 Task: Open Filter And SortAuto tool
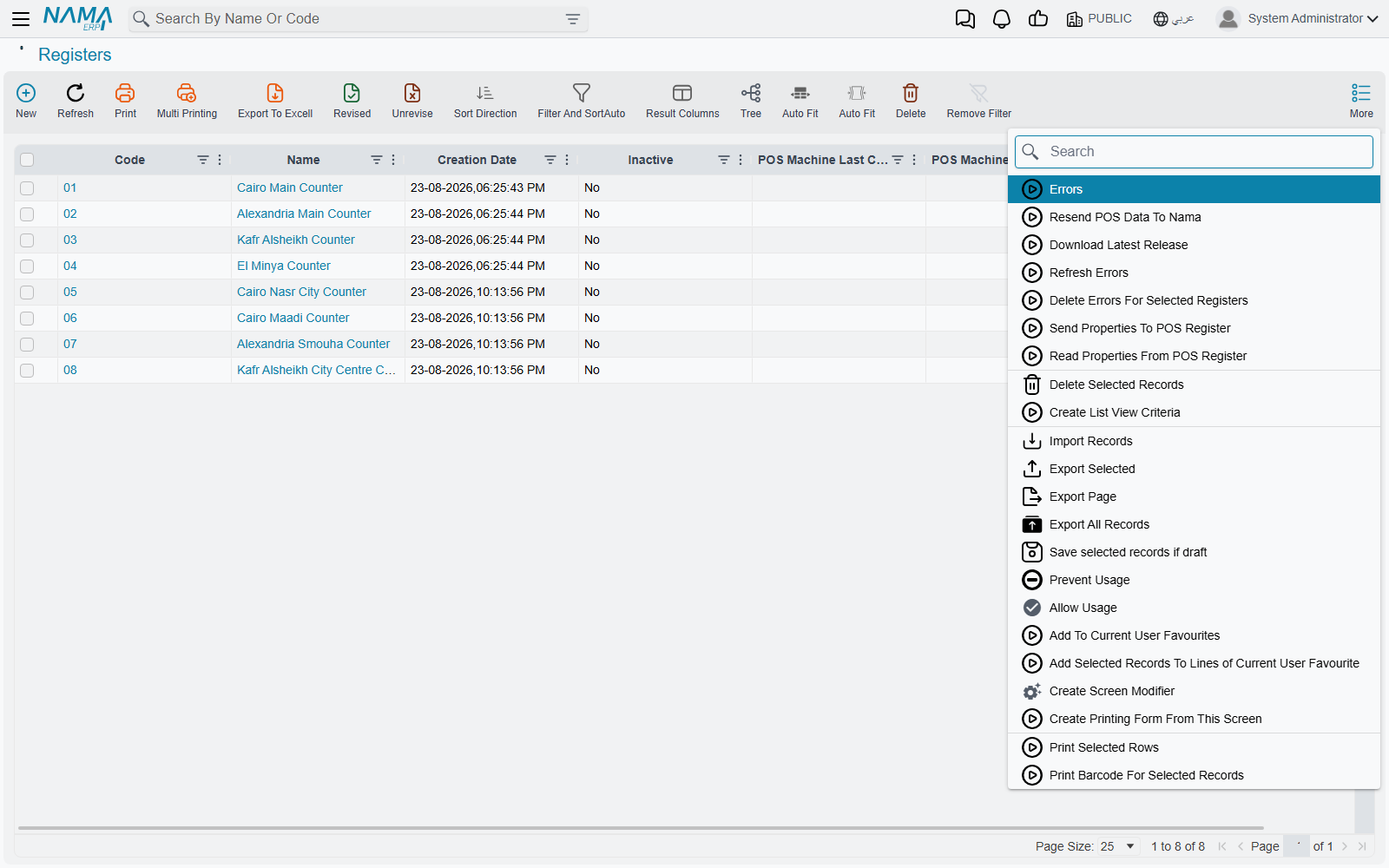[x=582, y=101]
